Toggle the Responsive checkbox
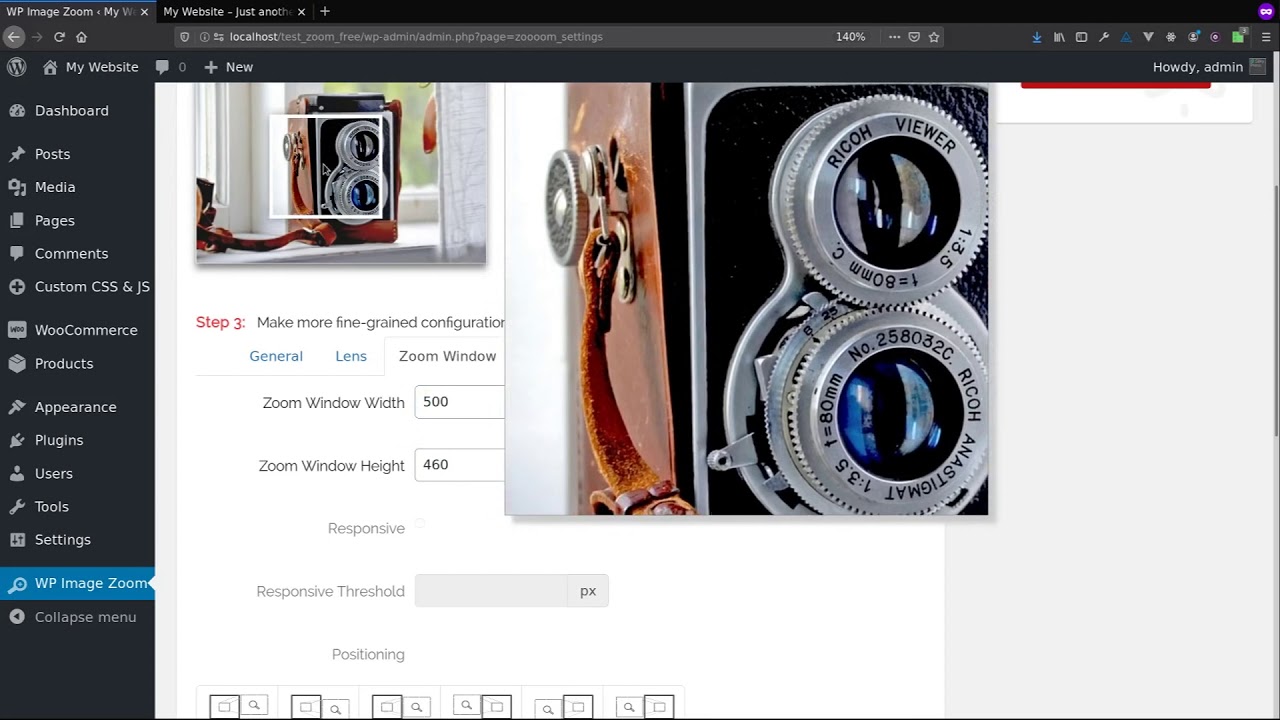This screenshot has height=720, width=1280. (x=420, y=523)
